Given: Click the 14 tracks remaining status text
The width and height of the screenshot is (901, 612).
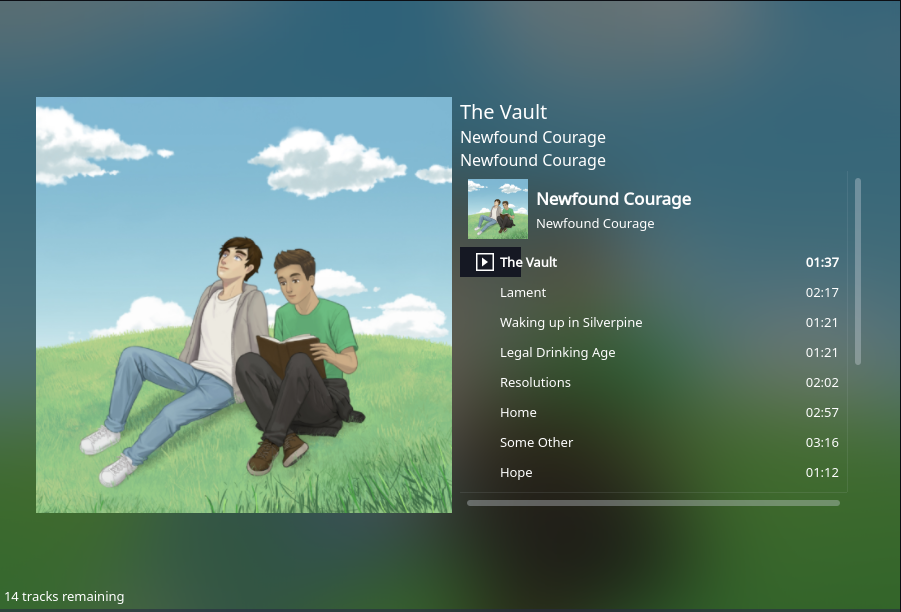Looking at the screenshot, I should click(64, 596).
